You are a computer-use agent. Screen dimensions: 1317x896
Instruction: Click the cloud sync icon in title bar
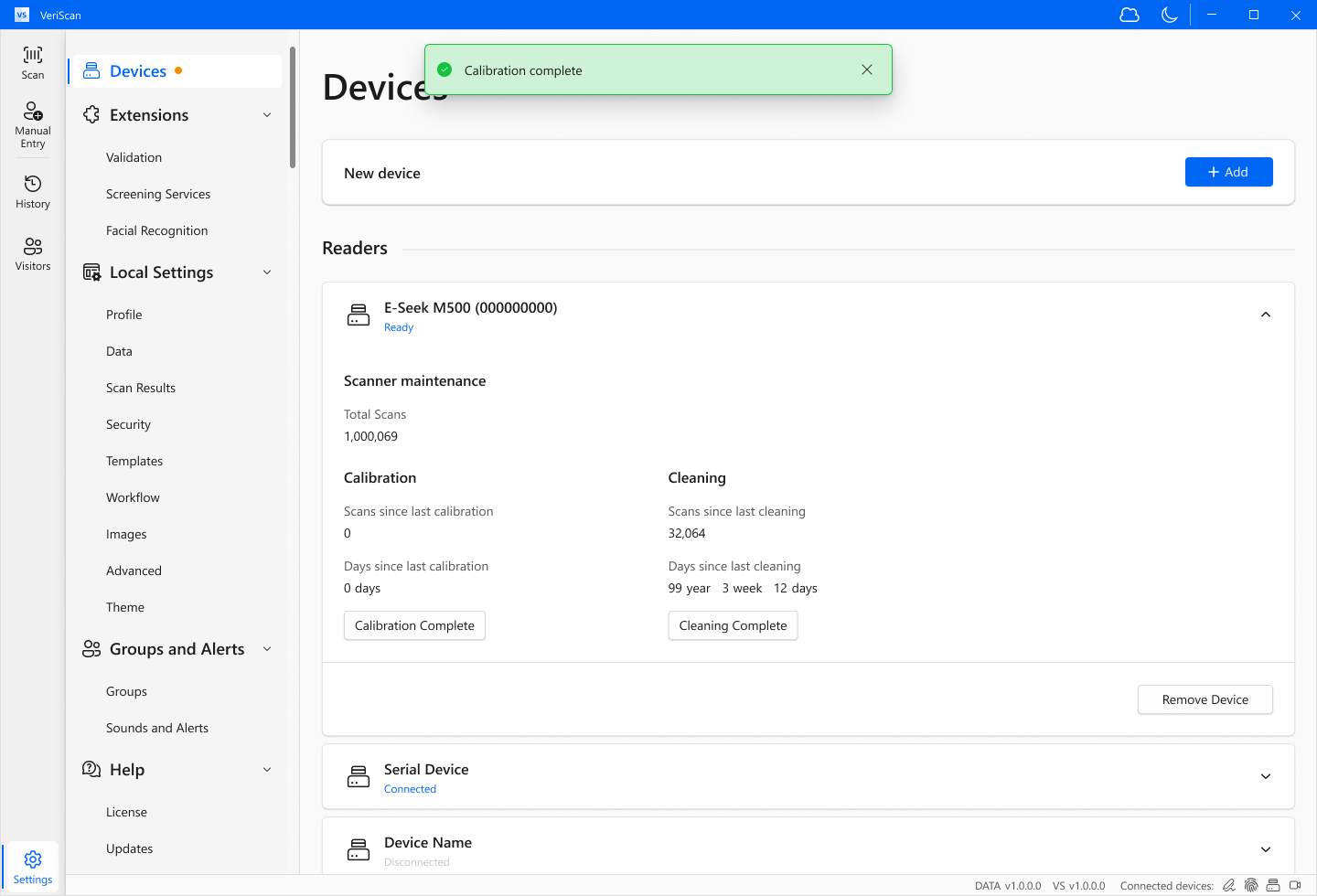pyautogui.click(x=1130, y=15)
